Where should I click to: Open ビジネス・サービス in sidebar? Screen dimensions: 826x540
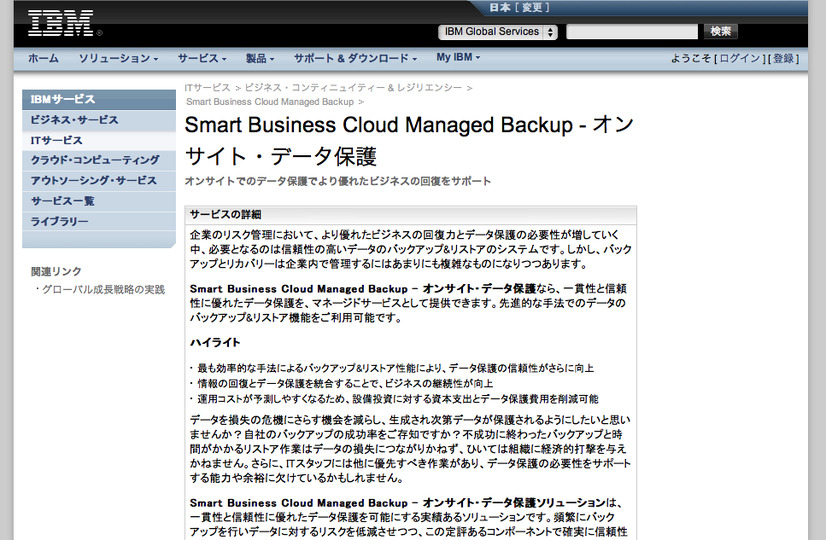[99, 120]
